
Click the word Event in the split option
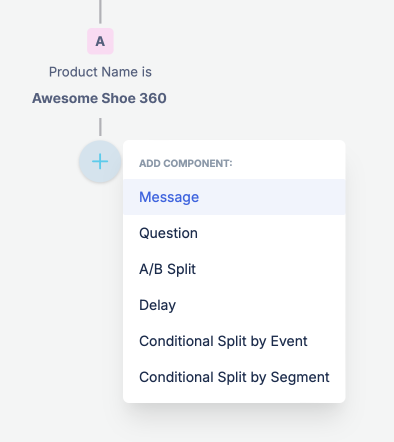(289, 341)
